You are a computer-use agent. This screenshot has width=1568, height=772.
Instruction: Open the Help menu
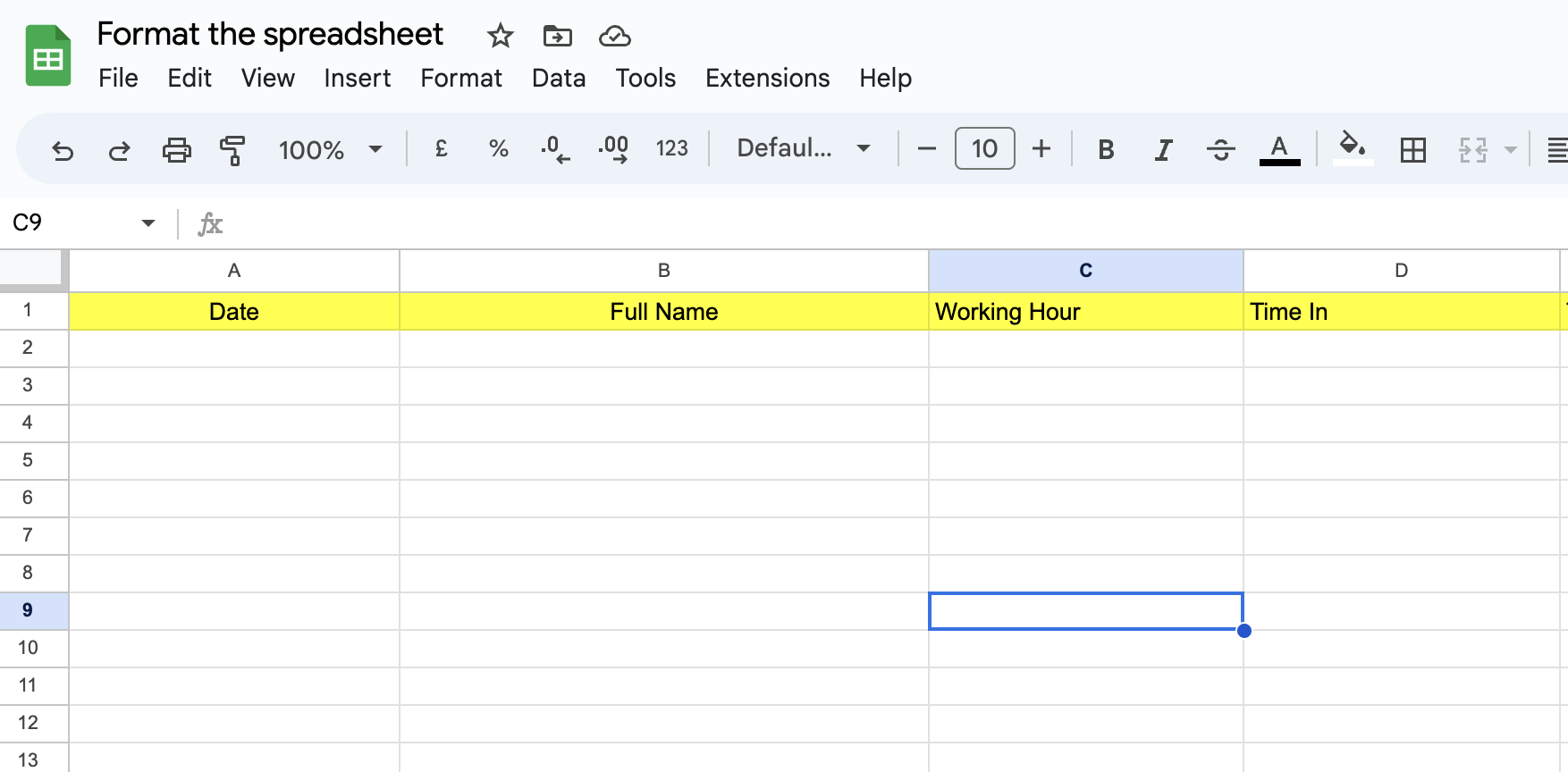click(x=886, y=78)
